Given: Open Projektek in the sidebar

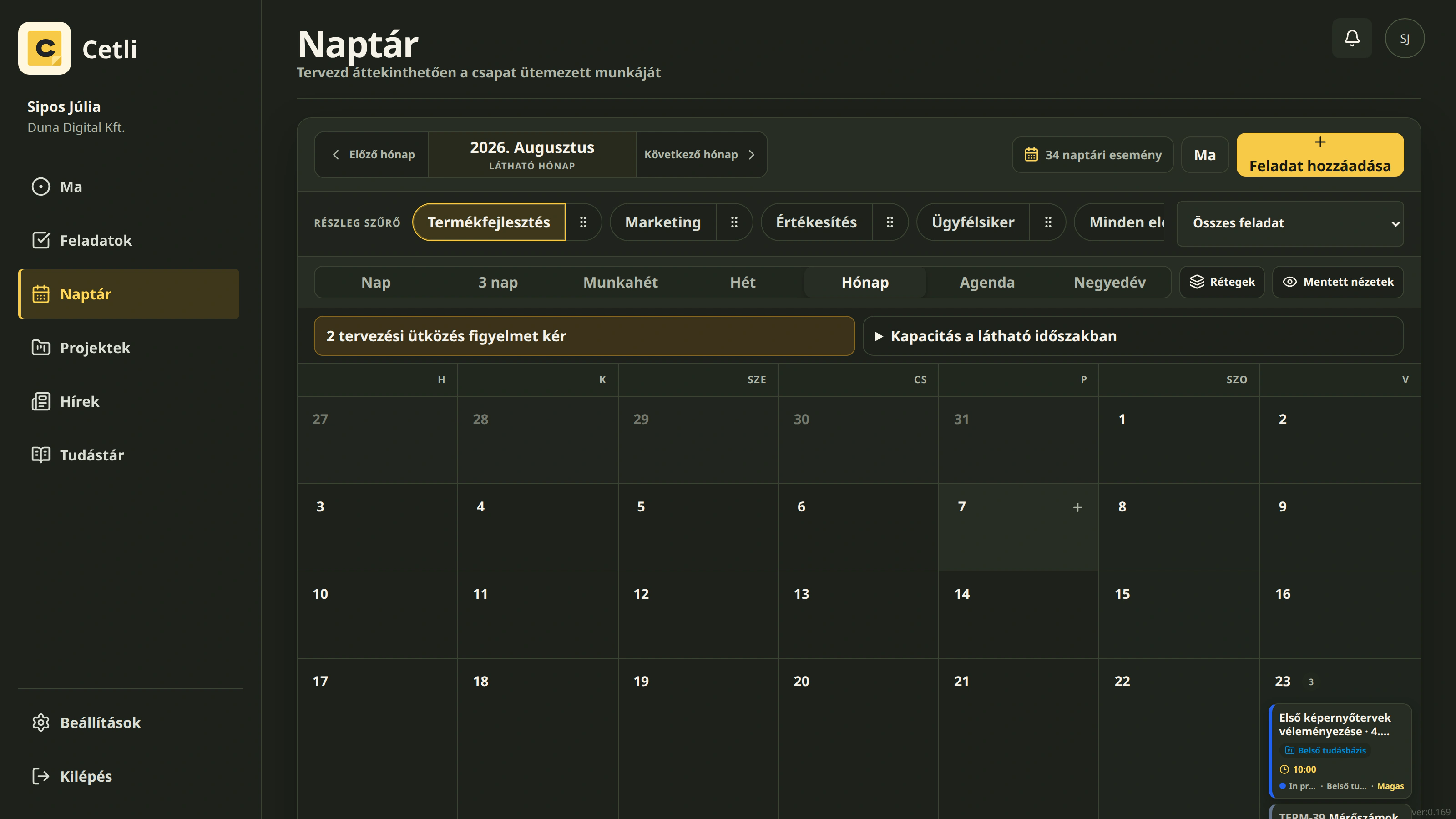Looking at the screenshot, I should pyautogui.click(x=129, y=348).
